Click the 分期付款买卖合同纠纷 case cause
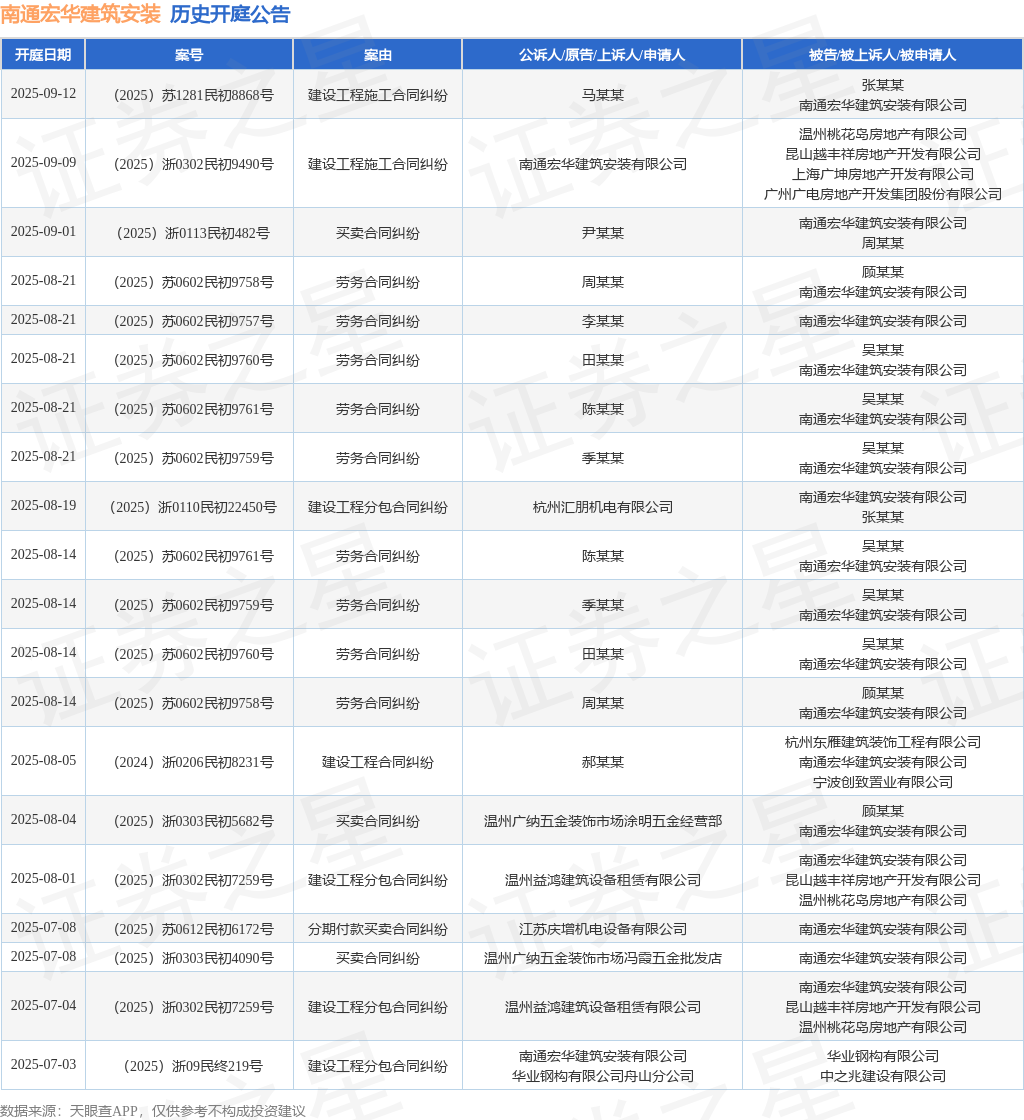The height and width of the screenshot is (1120, 1024). coord(378,929)
